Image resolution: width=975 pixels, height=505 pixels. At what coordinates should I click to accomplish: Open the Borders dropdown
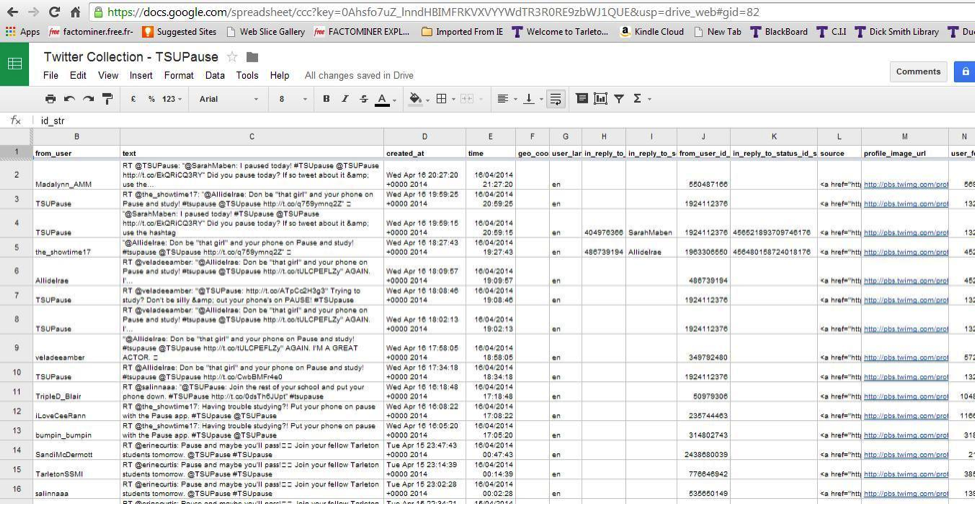click(x=443, y=99)
